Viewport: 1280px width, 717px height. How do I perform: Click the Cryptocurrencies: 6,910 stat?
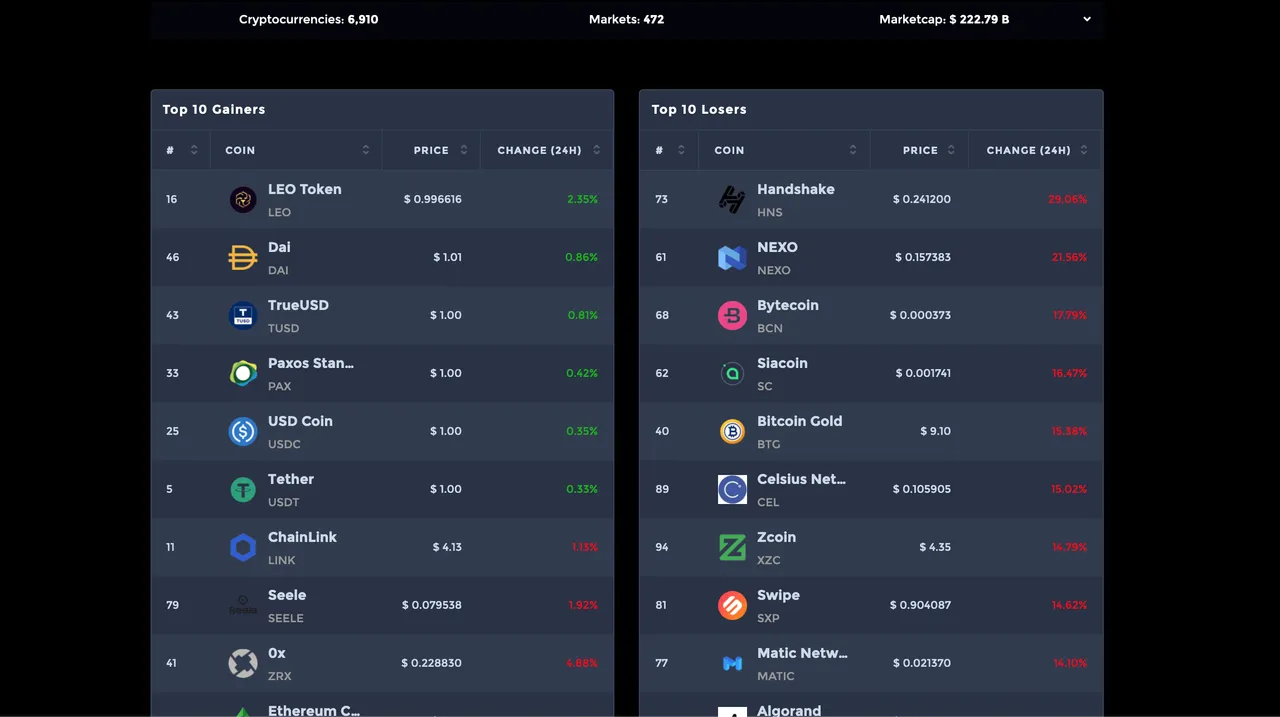(308, 19)
